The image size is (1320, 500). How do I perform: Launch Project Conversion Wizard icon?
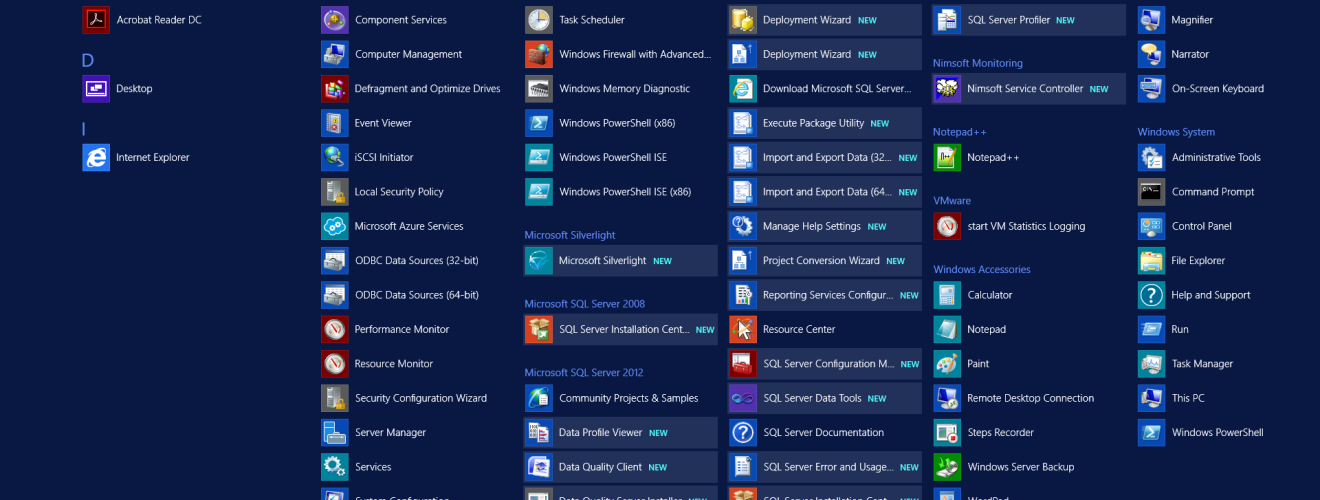coord(743,261)
